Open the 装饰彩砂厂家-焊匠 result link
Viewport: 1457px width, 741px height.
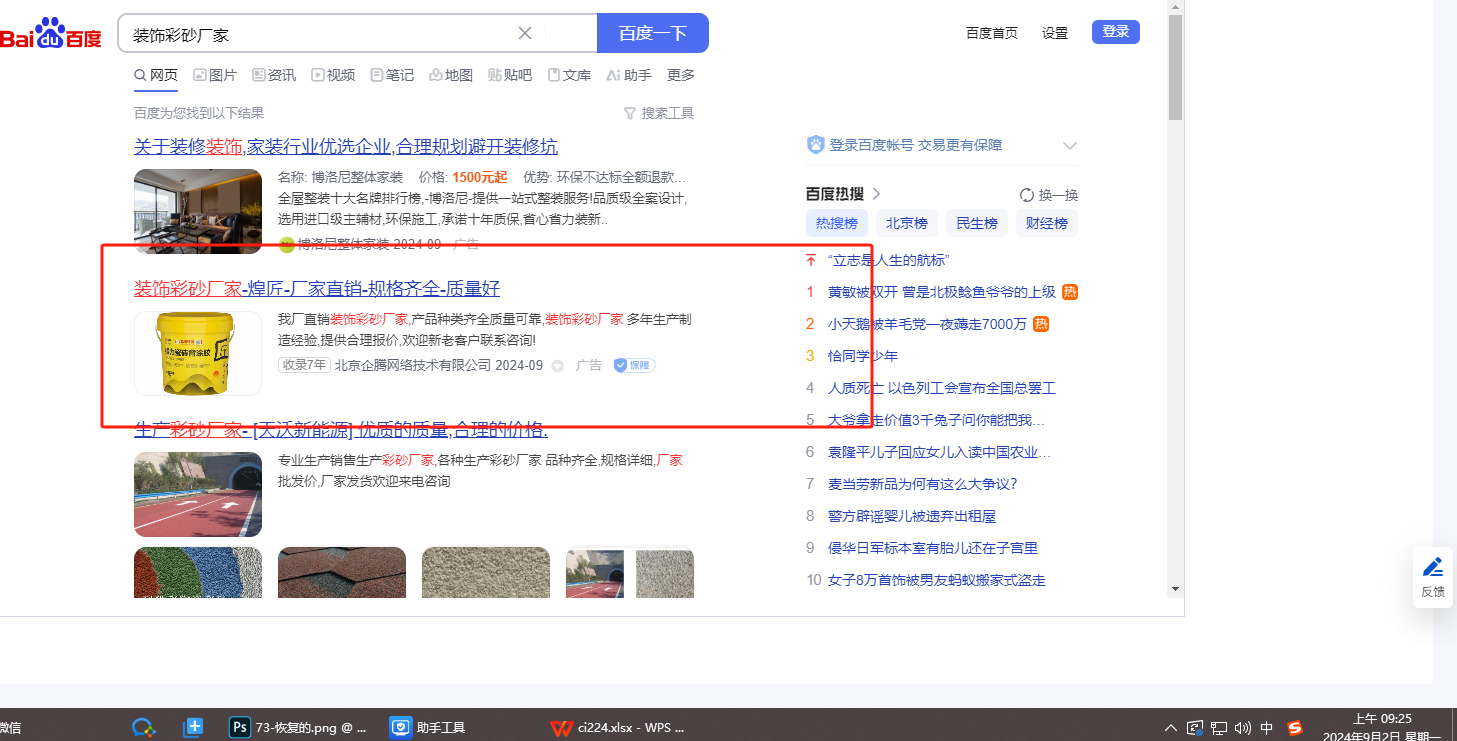coord(317,289)
